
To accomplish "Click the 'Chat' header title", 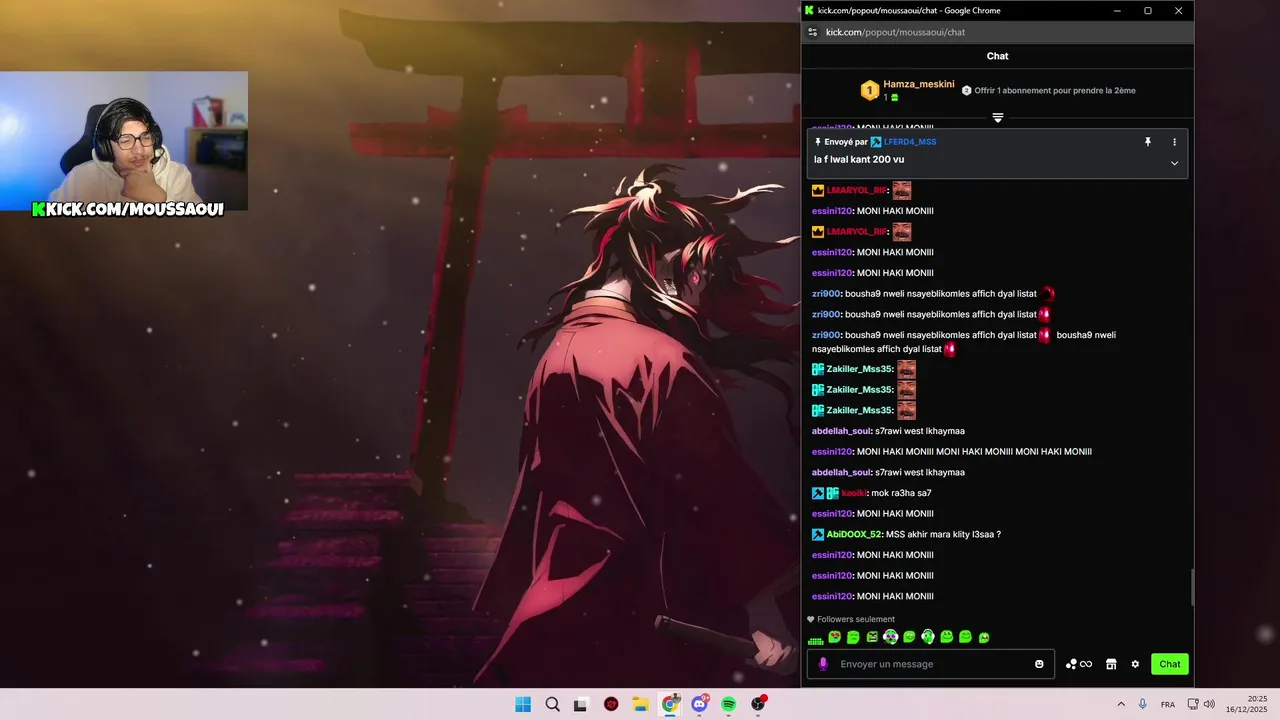I will point(998,56).
